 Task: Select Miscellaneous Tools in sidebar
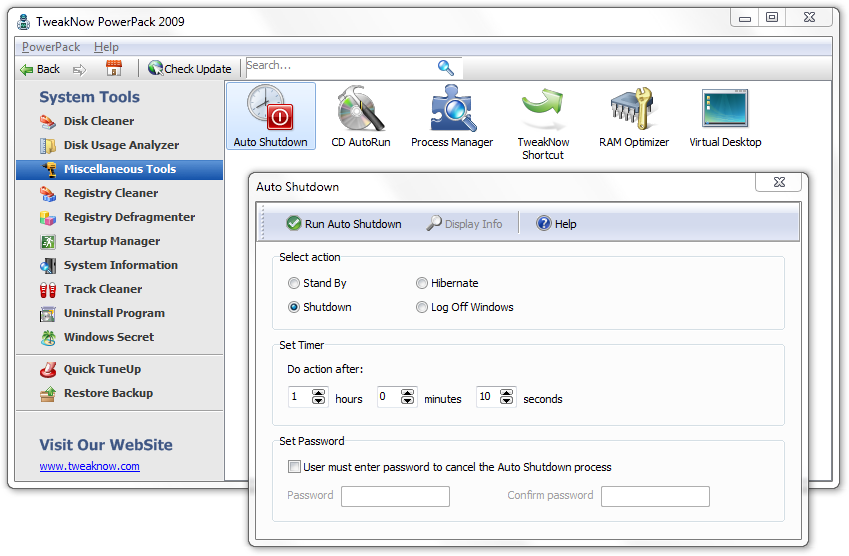[119, 169]
